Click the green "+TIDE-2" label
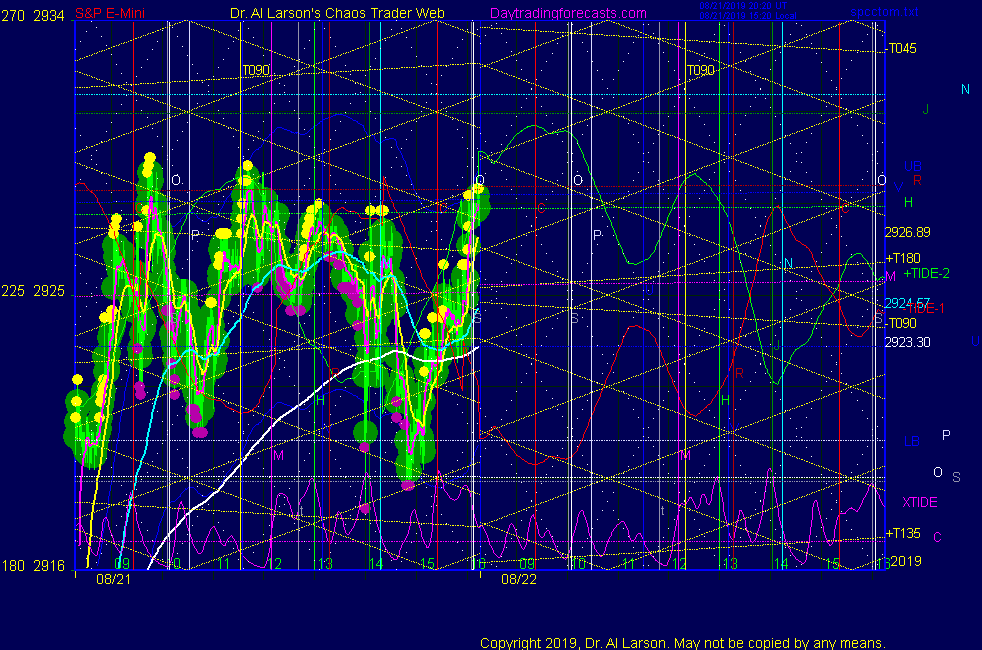Screen dimensions: 982x650 [x=926, y=274]
